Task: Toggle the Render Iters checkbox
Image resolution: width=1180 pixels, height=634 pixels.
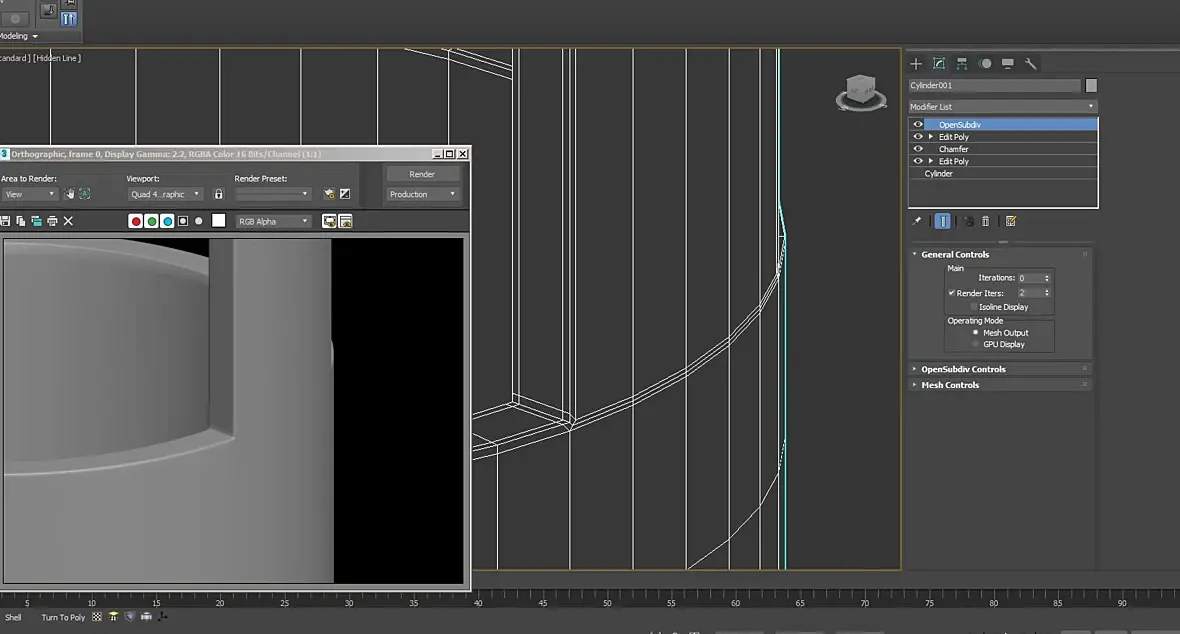Action: coord(952,293)
